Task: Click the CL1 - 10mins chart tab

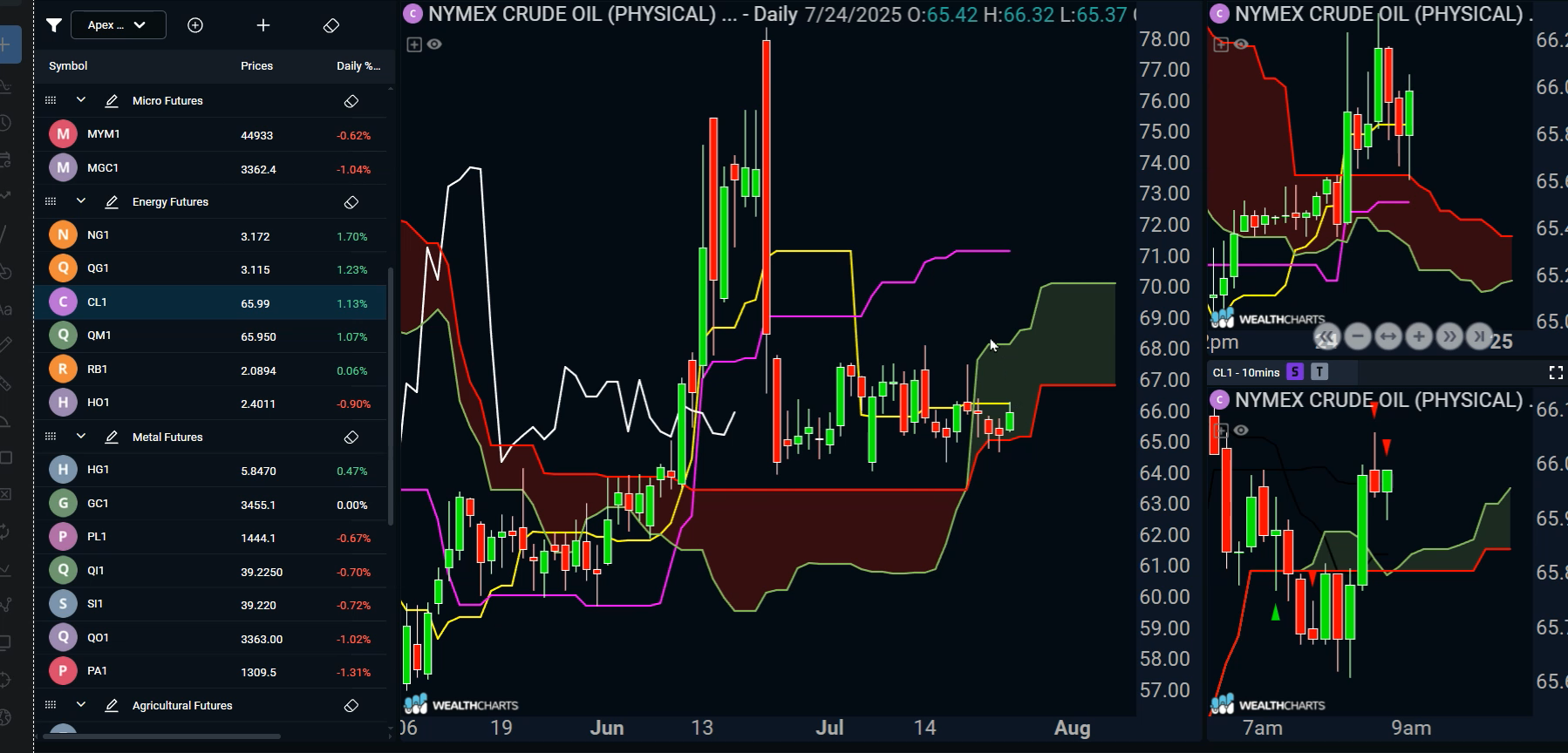Action: tap(1246, 372)
